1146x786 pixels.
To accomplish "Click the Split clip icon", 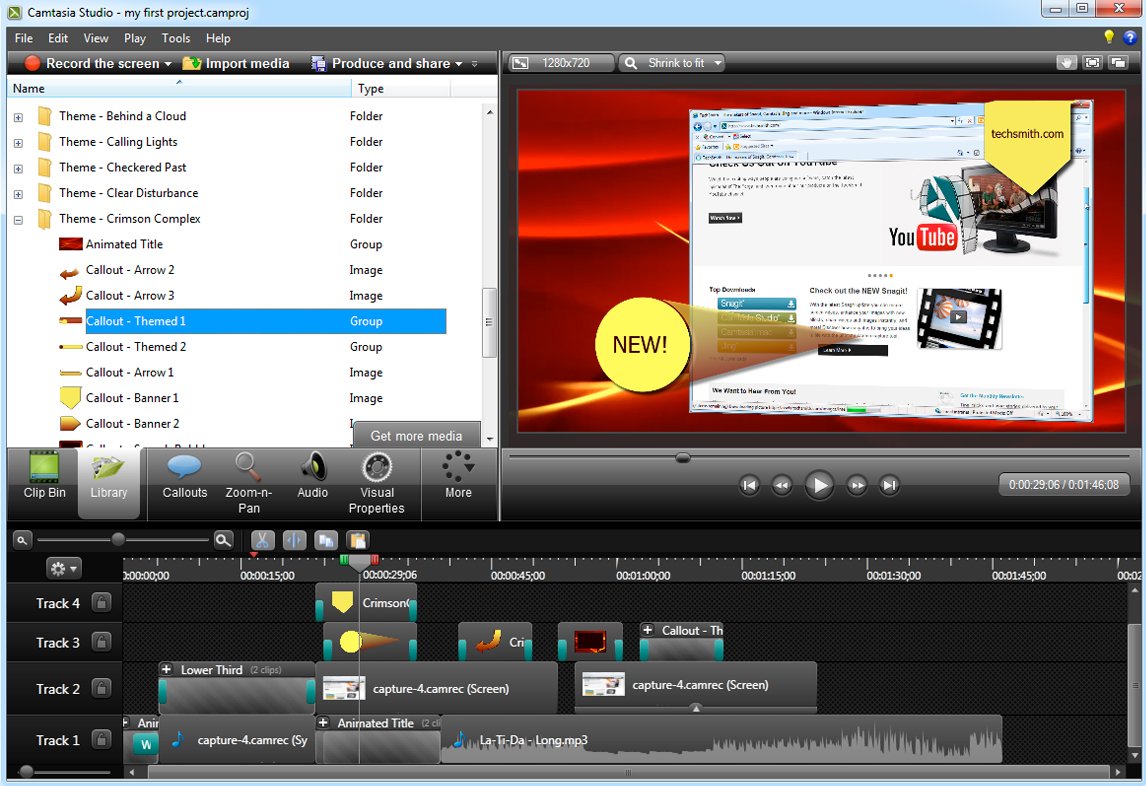I will 295,540.
